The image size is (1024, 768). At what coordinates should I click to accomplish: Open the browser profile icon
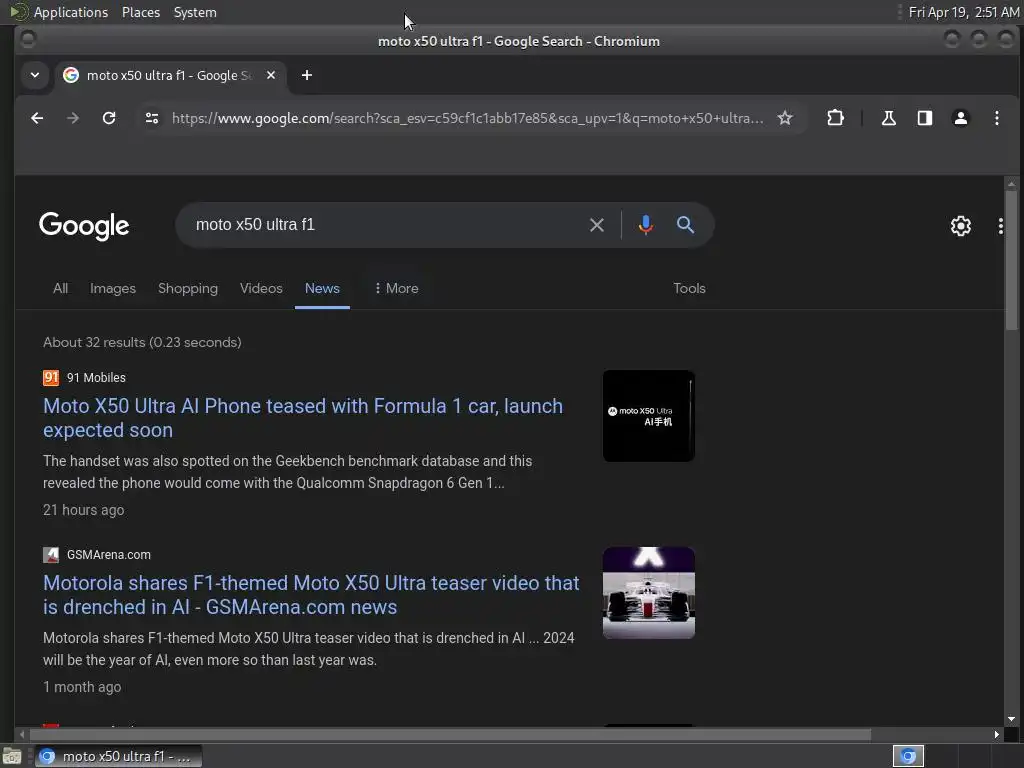[x=960, y=118]
